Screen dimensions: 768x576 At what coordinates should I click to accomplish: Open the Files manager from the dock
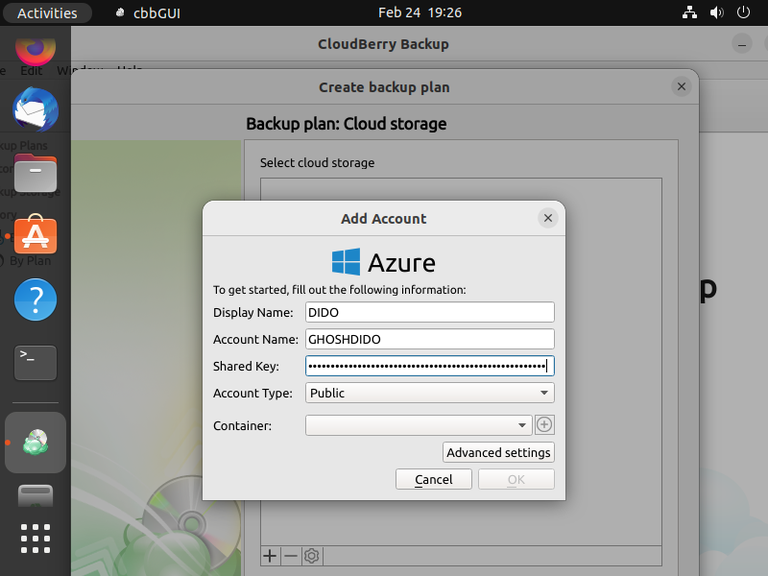point(35,173)
